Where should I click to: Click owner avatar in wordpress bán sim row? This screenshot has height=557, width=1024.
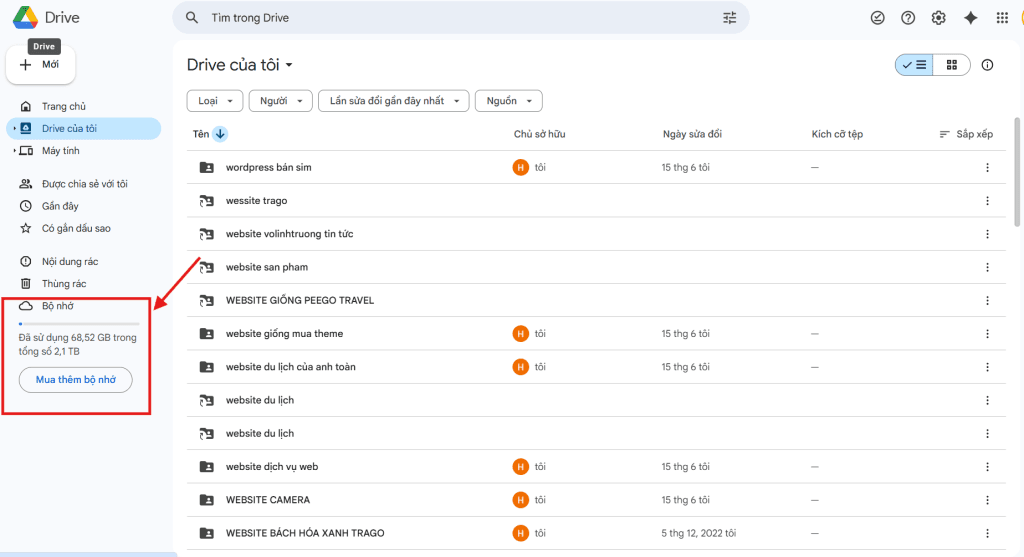520,167
